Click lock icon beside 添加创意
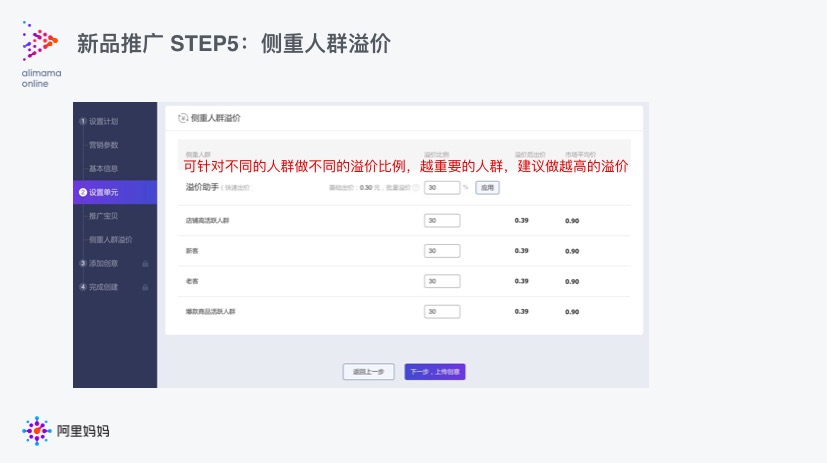The width and height of the screenshot is (827, 463). [x=145, y=264]
